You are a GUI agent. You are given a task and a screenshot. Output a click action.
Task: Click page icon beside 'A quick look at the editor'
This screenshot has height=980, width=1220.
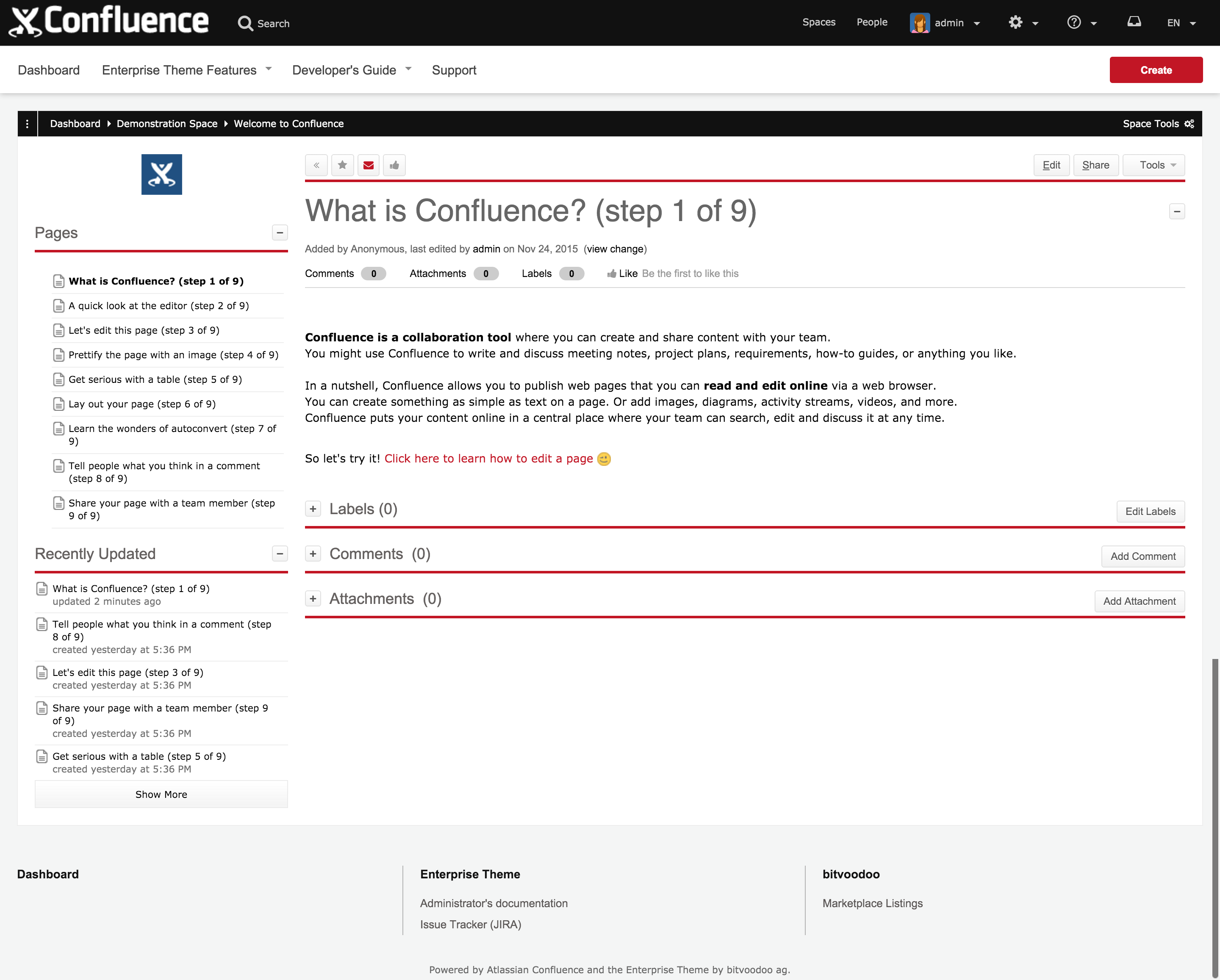(59, 306)
